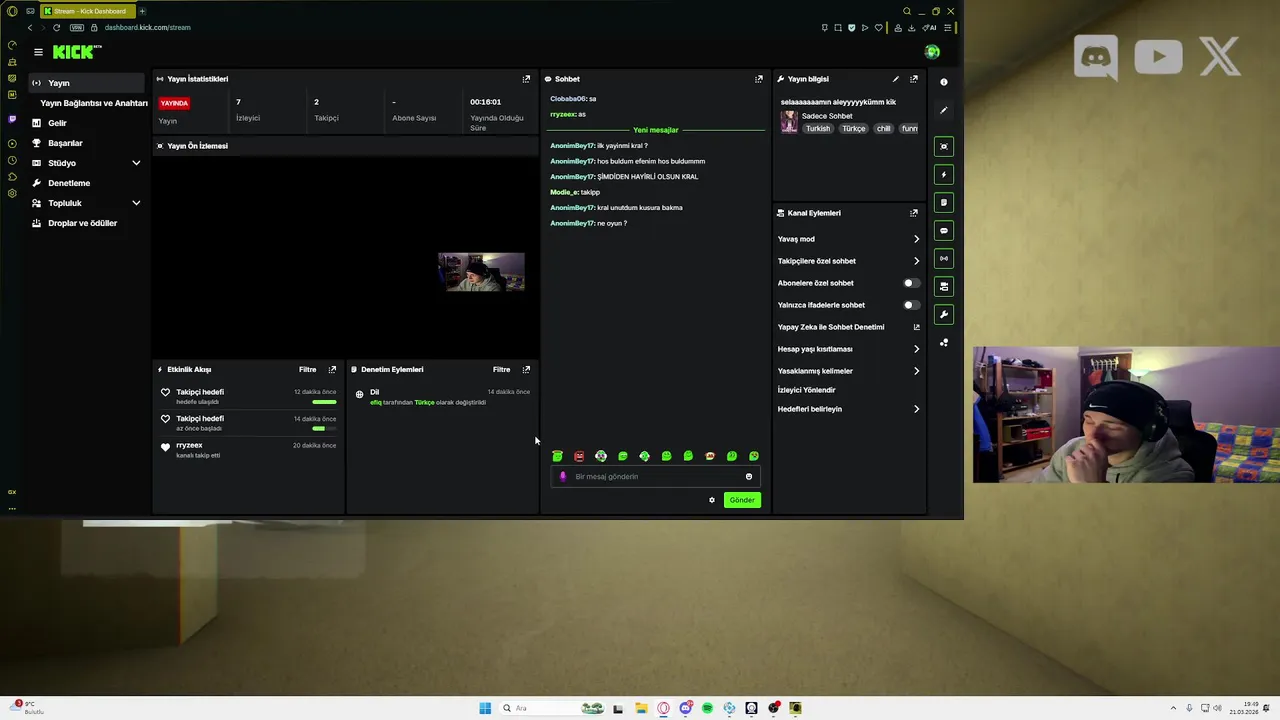Viewport: 1280px width, 720px height.
Task: Pop out the Yayın bilgisi panel
Action: 914,79
